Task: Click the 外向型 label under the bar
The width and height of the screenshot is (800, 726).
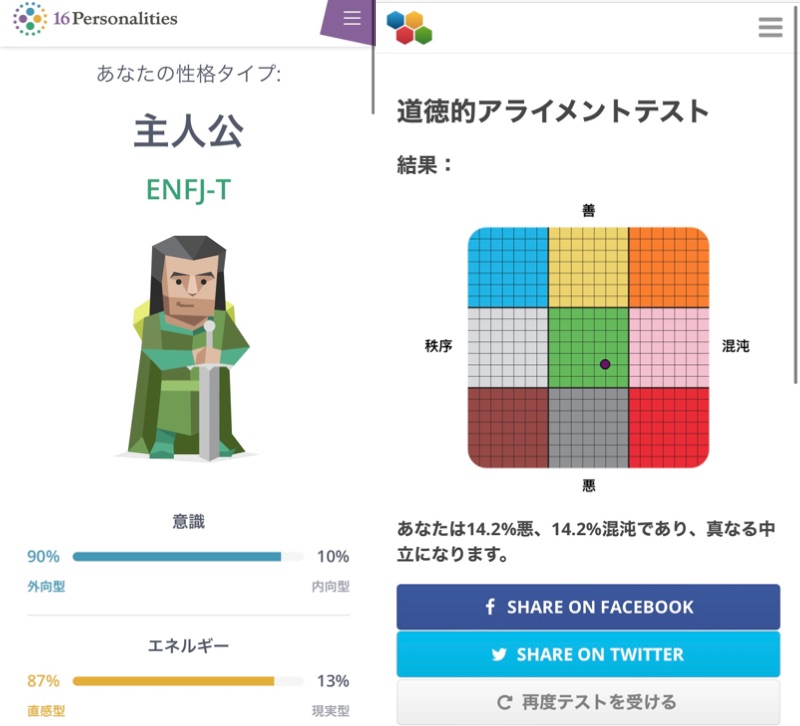Action: pyautogui.click(x=46, y=587)
